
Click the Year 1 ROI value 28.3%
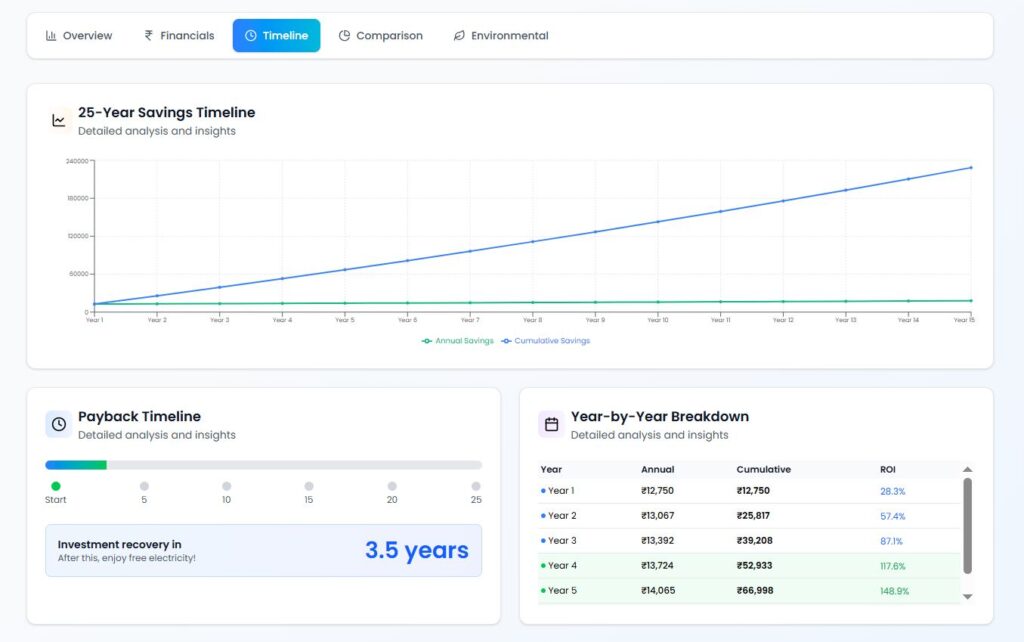pos(892,491)
